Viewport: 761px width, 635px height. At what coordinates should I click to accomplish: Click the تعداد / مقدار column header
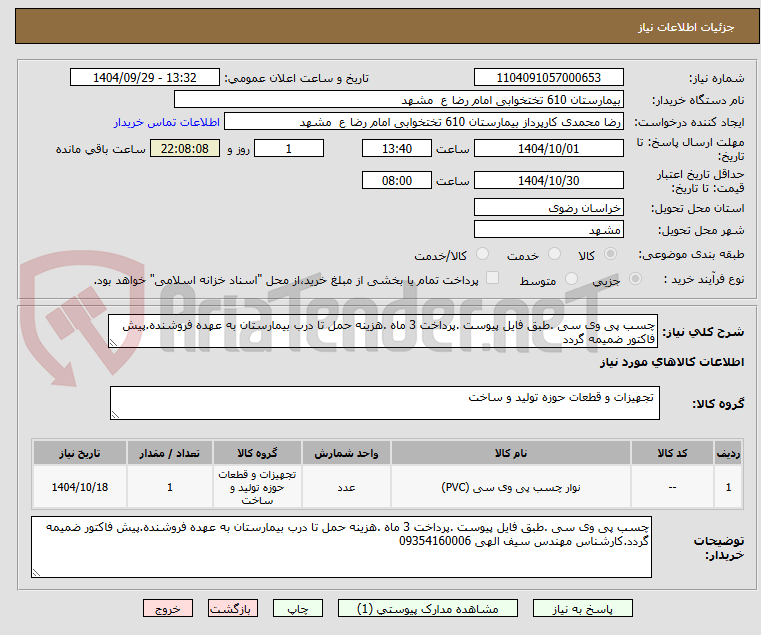(170, 453)
